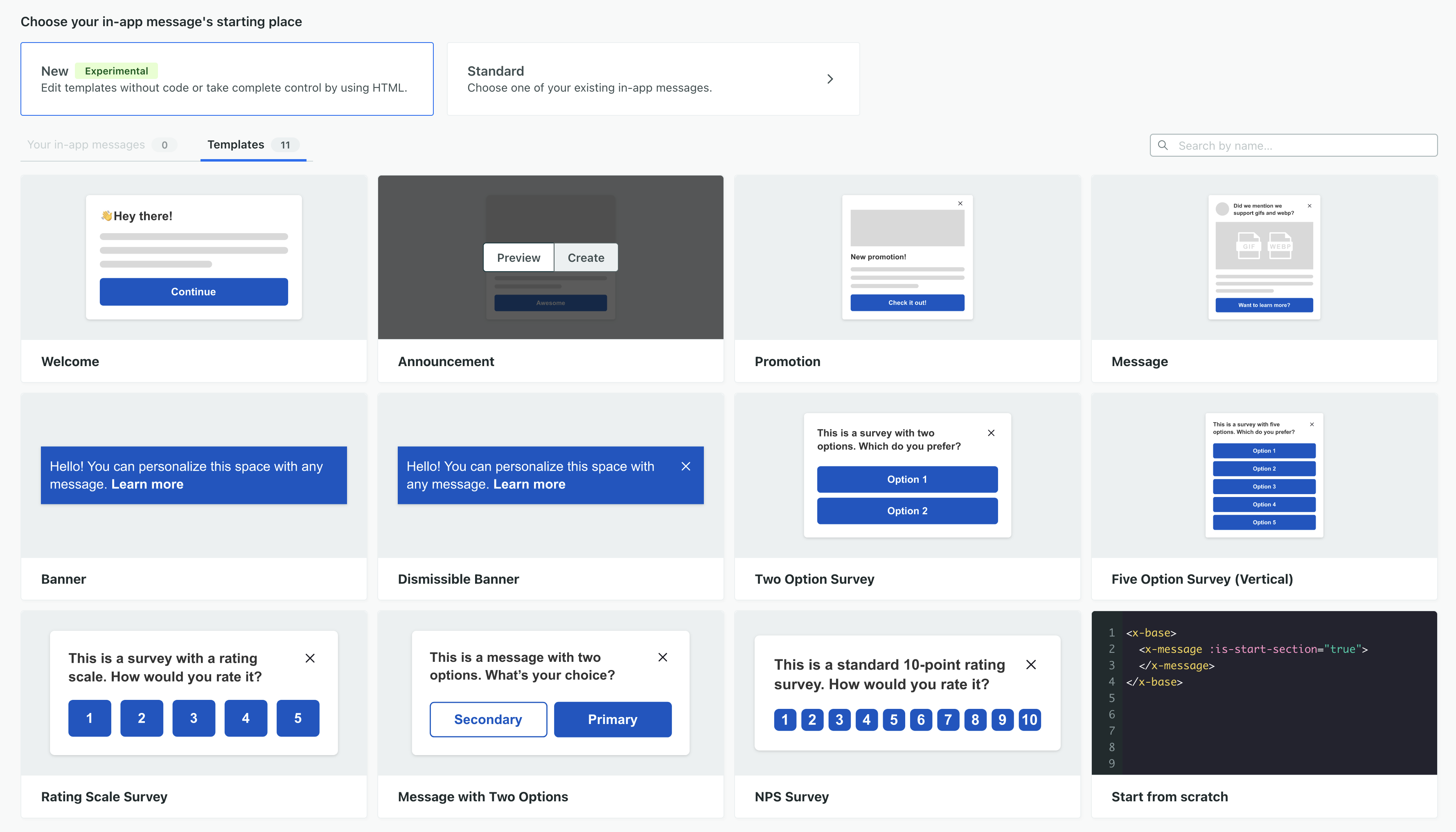Click Want to learn more? in the Message template
This screenshot has height=832, width=1456.
(x=1264, y=305)
